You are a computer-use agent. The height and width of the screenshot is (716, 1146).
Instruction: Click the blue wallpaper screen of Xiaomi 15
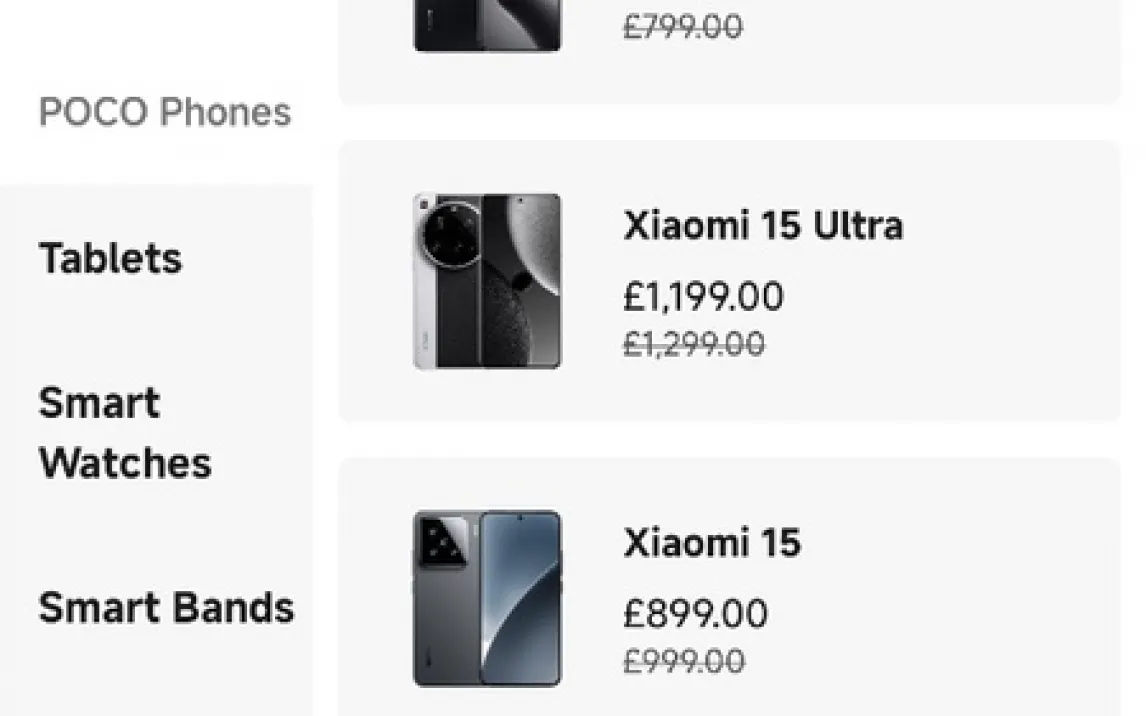pyautogui.click(x=520, y=600)
